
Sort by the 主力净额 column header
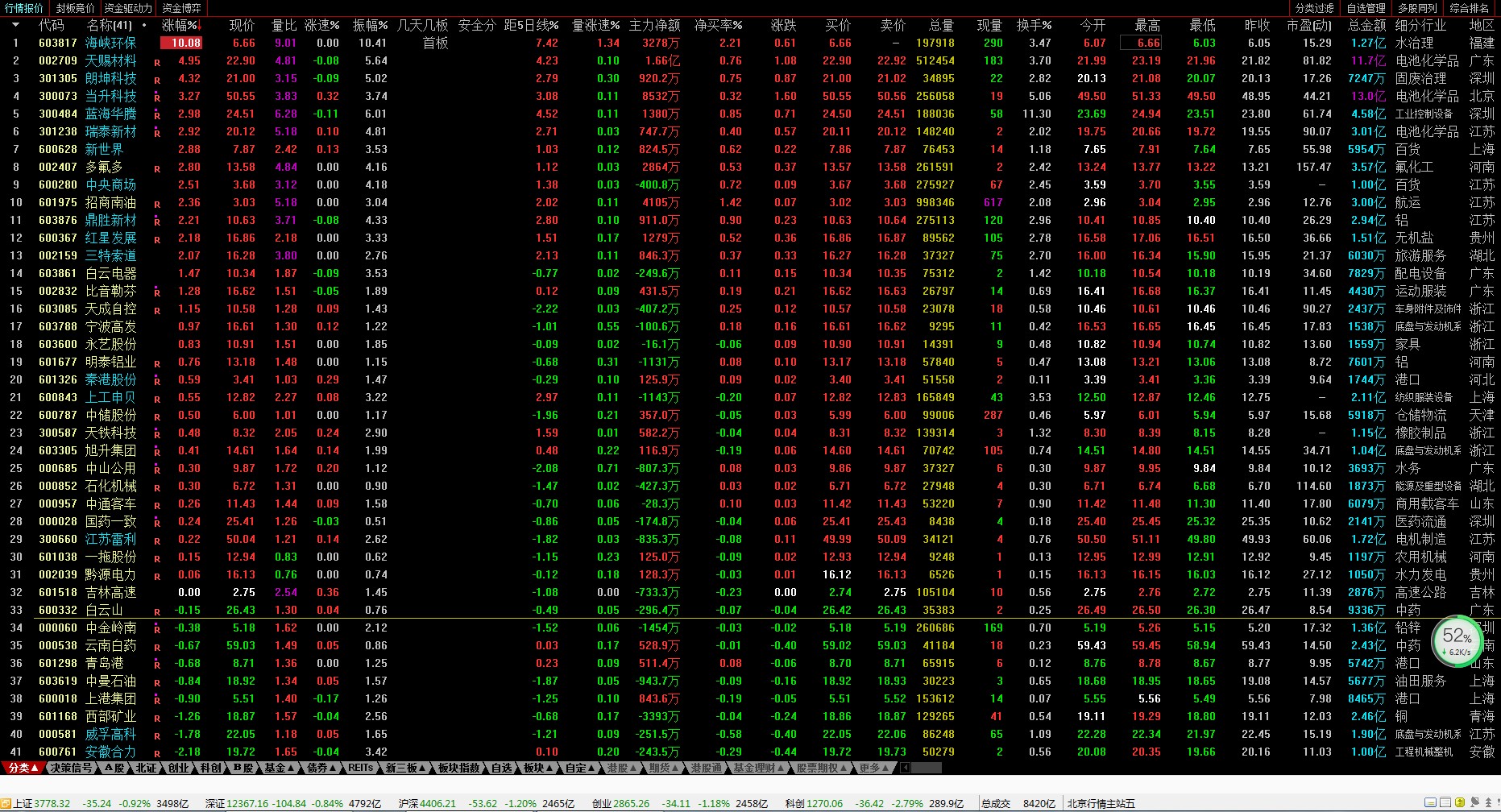tap(654, 25)
